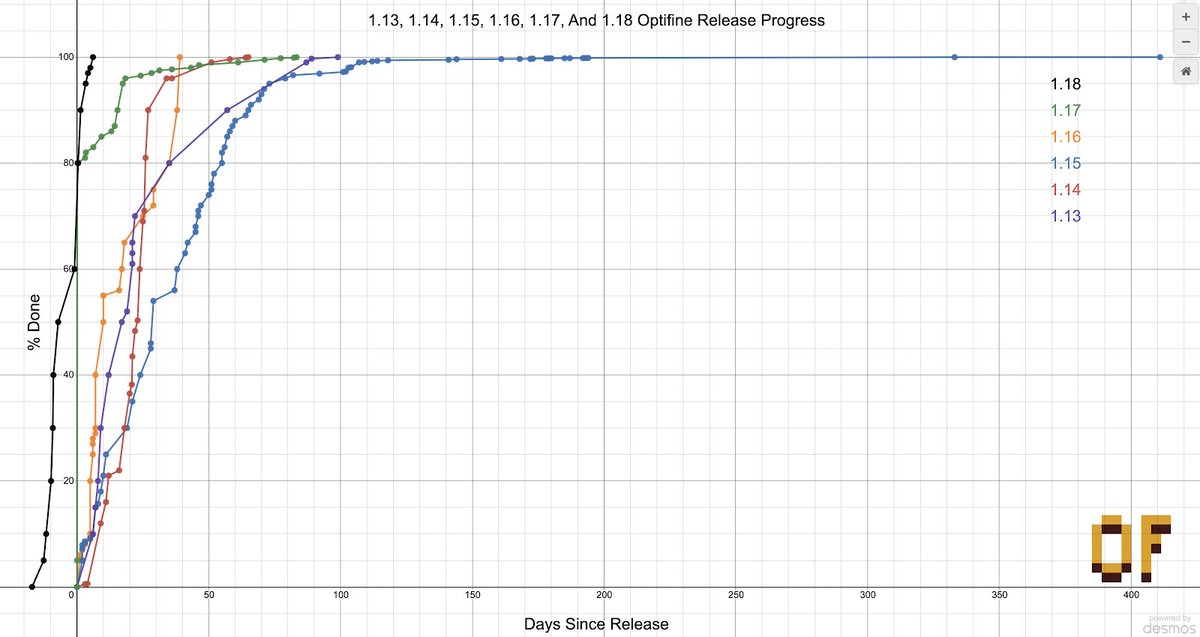
Task: Open the powered by Desmos link
Action: tap(1169, 623)
